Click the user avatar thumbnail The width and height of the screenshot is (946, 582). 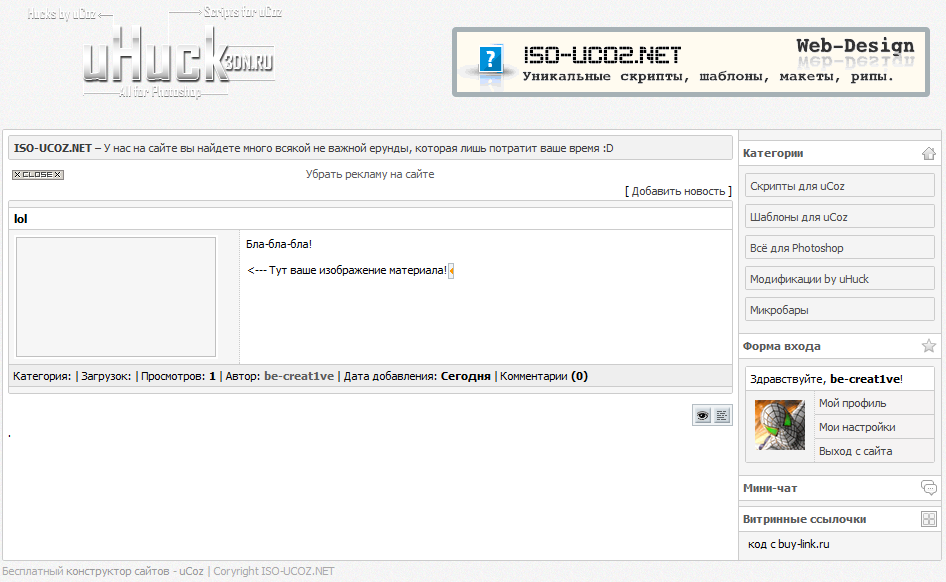(780, 425)
